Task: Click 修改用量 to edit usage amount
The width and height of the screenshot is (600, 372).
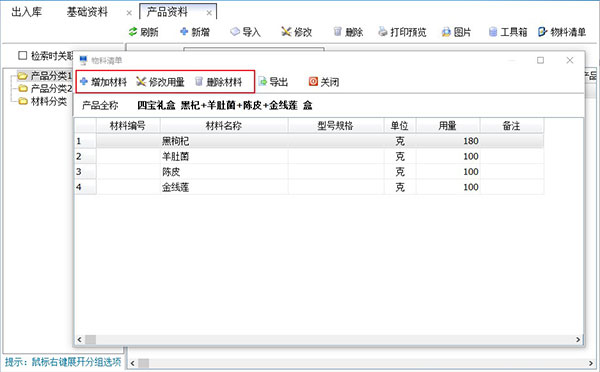Action: coord(160,82)
